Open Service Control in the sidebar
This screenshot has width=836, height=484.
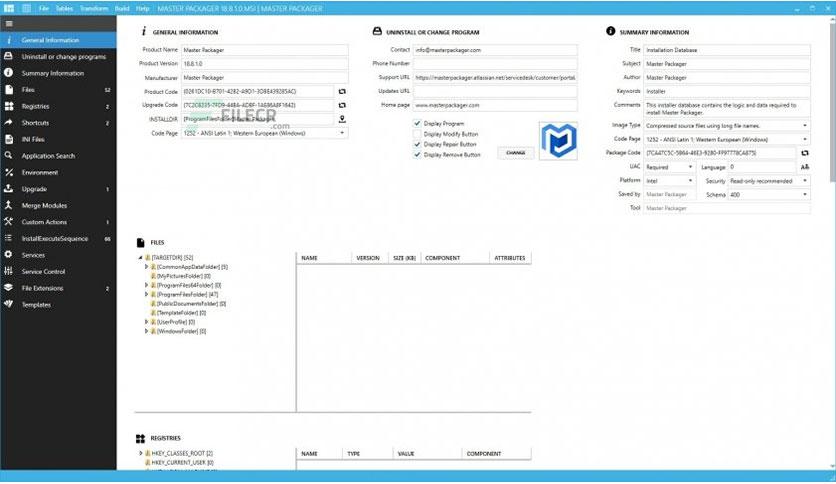(x=58, y=271)
